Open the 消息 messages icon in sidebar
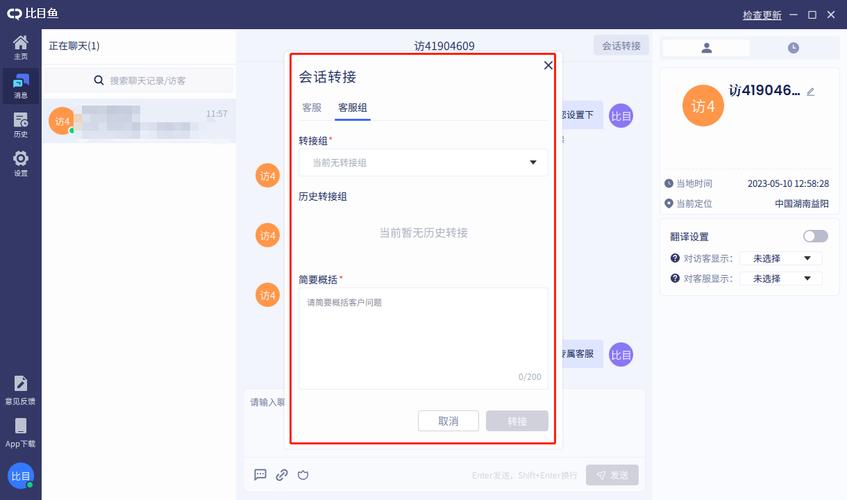Image resolution: width=847 pixels, height=500 pixels. (x=21, y=86)
